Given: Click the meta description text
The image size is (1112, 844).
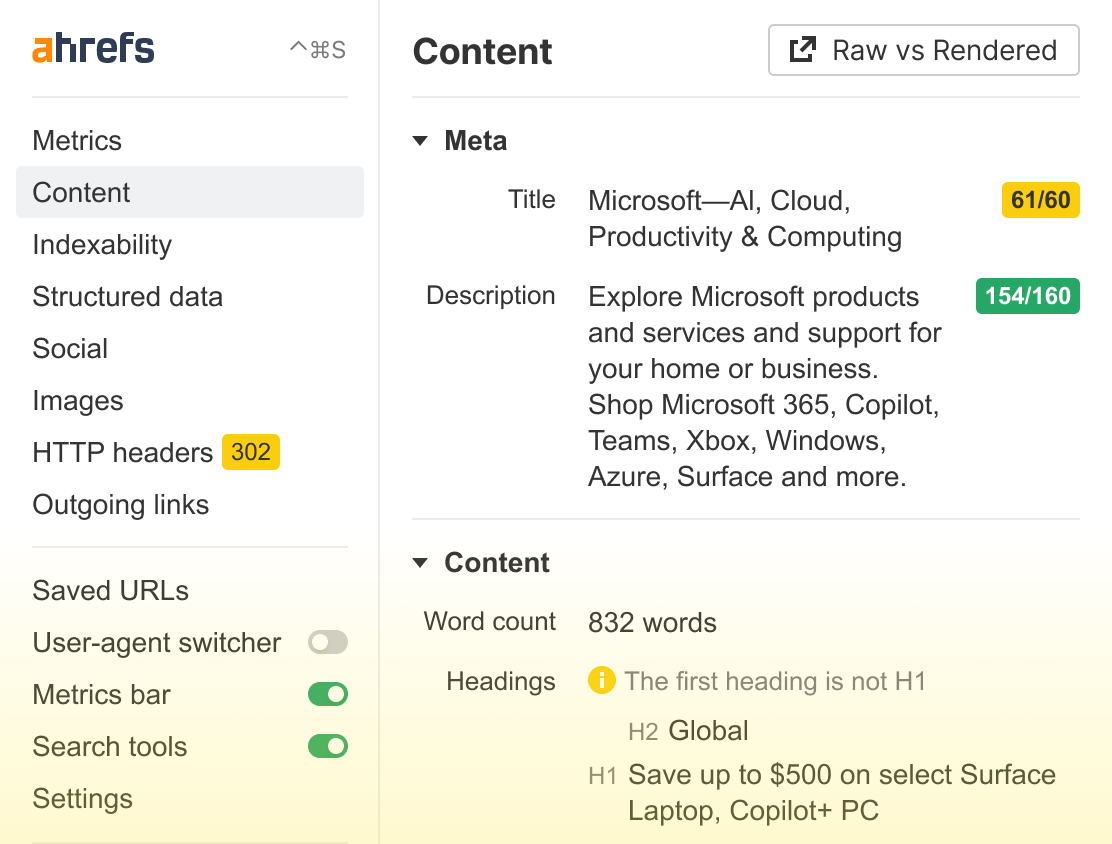Looking at the screenshot, I should click(764, 387).
